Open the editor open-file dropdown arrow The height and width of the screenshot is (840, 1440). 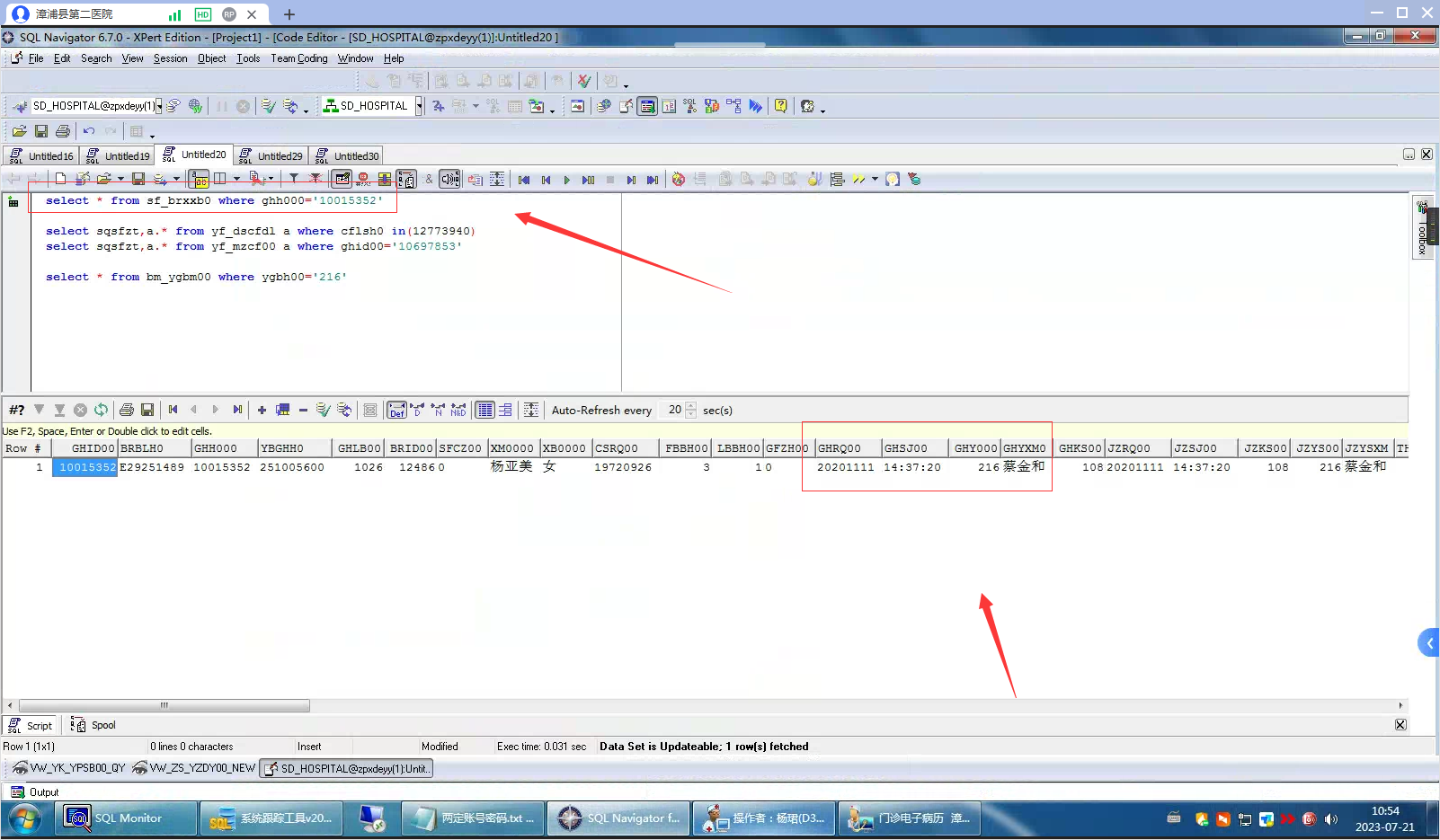pyautogui.click(x=120, y=179)
